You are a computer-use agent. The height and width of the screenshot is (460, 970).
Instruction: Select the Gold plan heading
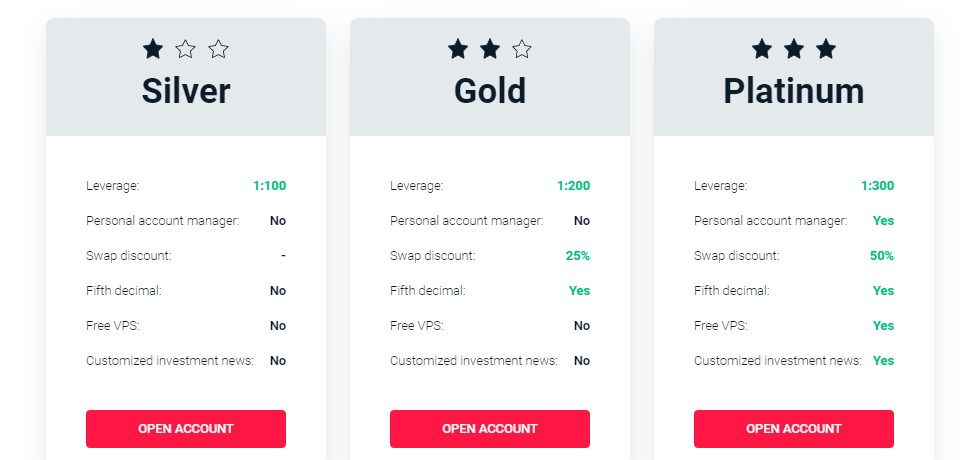tap(490, 91)
